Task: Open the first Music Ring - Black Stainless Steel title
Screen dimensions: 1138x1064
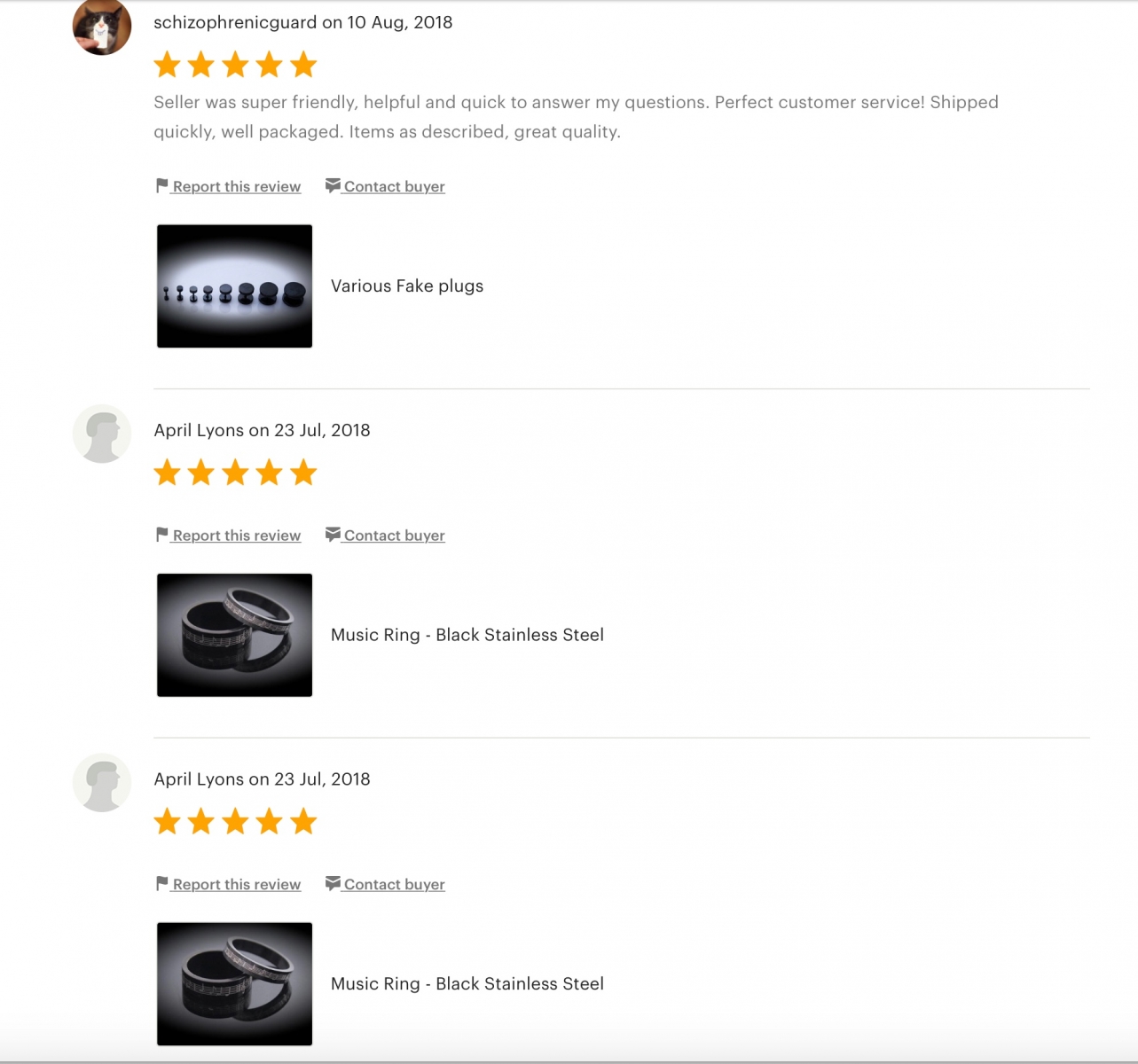Action: [x=467, y=635]
